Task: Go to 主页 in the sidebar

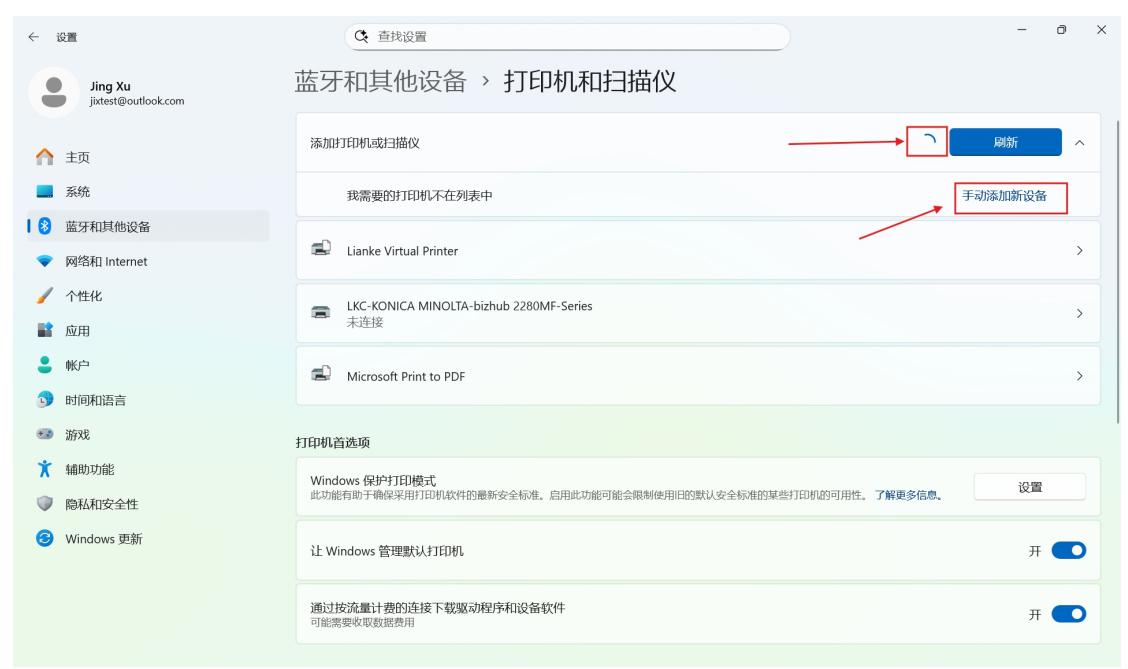Action: click(148, 157)
